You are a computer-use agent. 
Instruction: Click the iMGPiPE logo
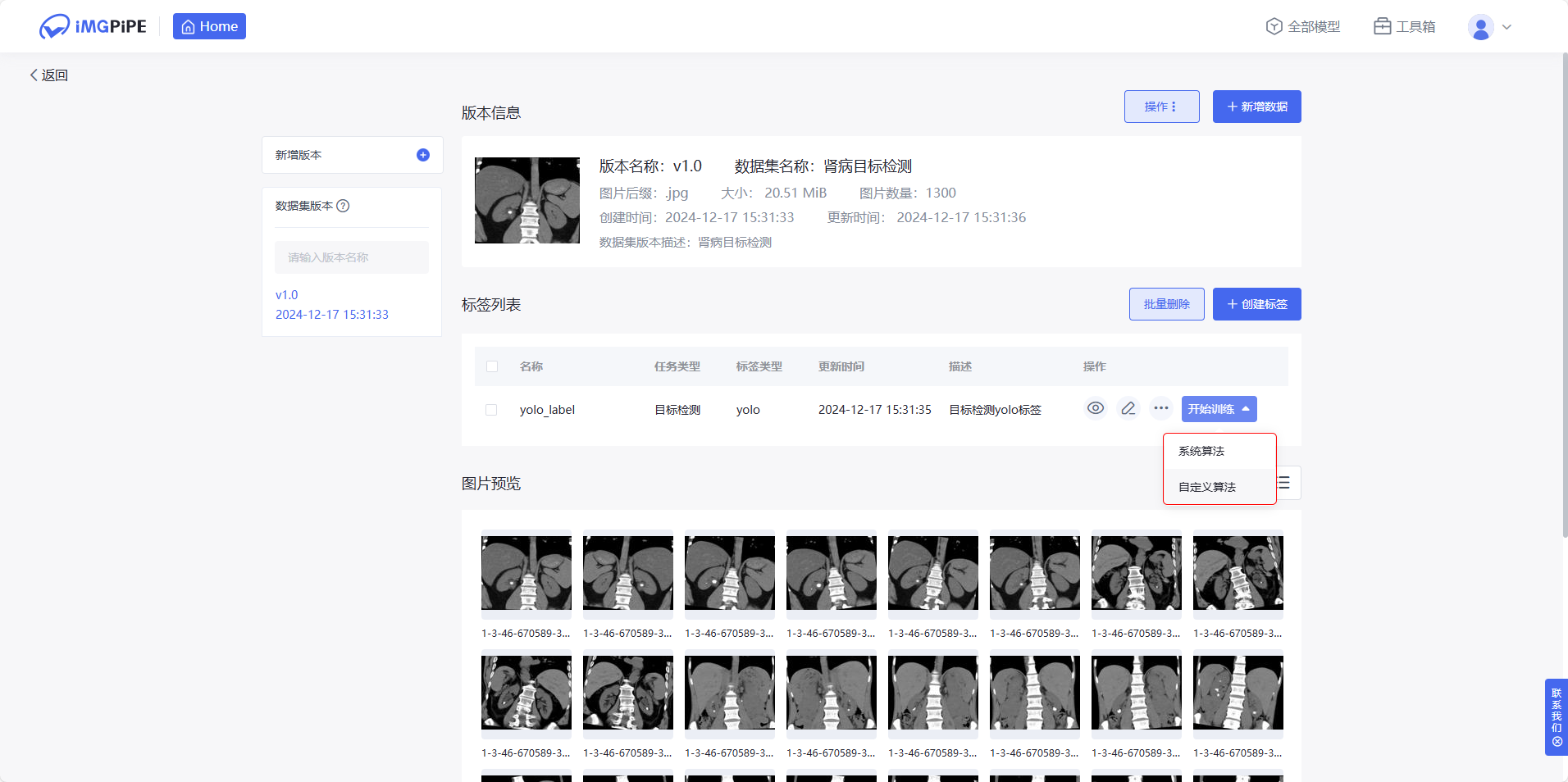click(x=93, y=26)
